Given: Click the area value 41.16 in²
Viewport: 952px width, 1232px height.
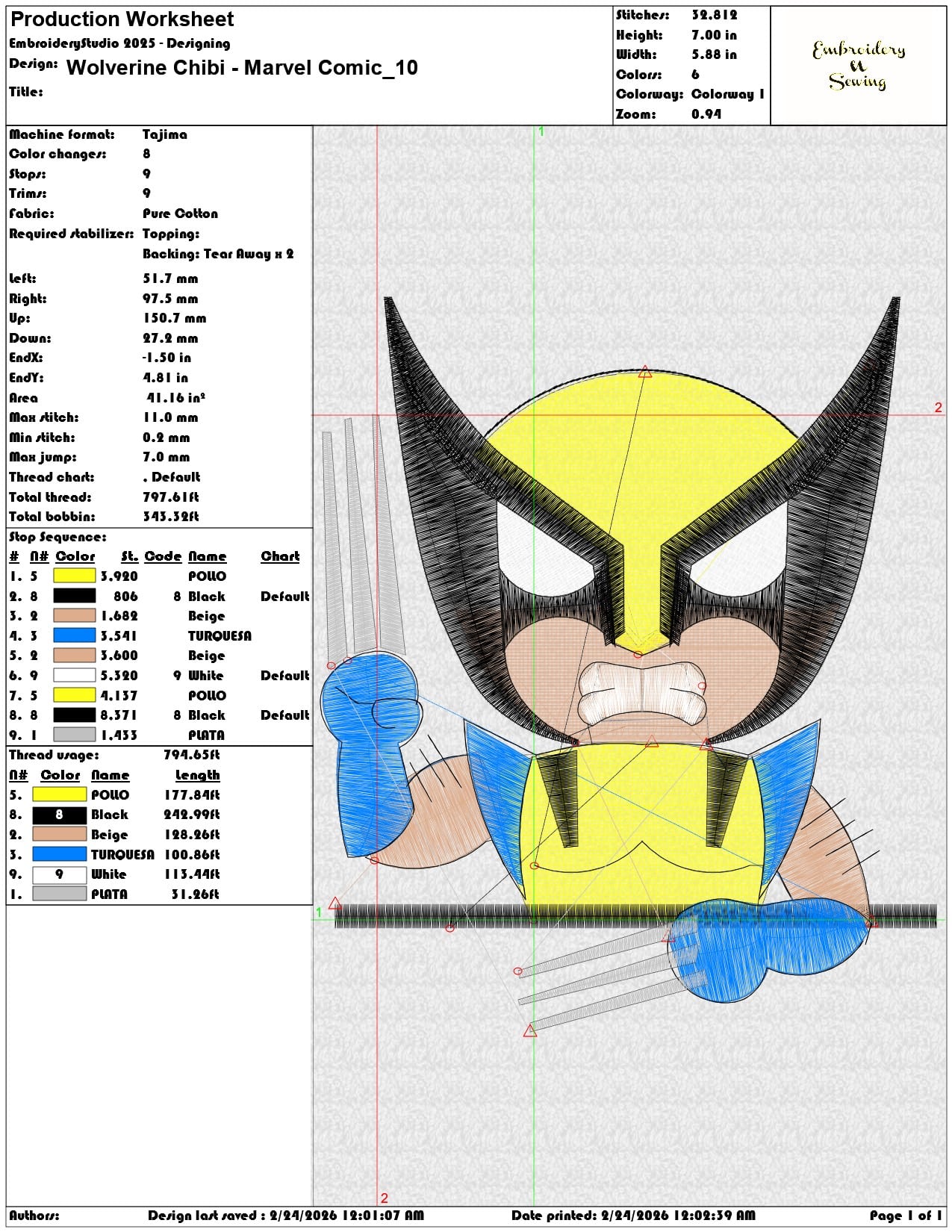Looking at the screenshot, I should pyautogui.click(x=176, y=398).
